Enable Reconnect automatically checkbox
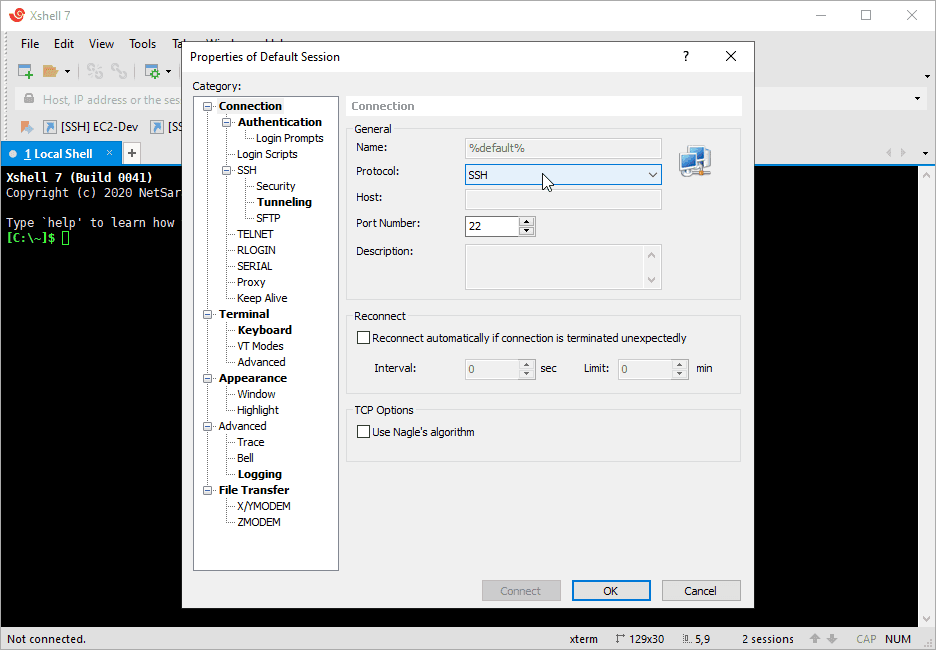The width and height of the screenshot is (936, 650). 364,338
